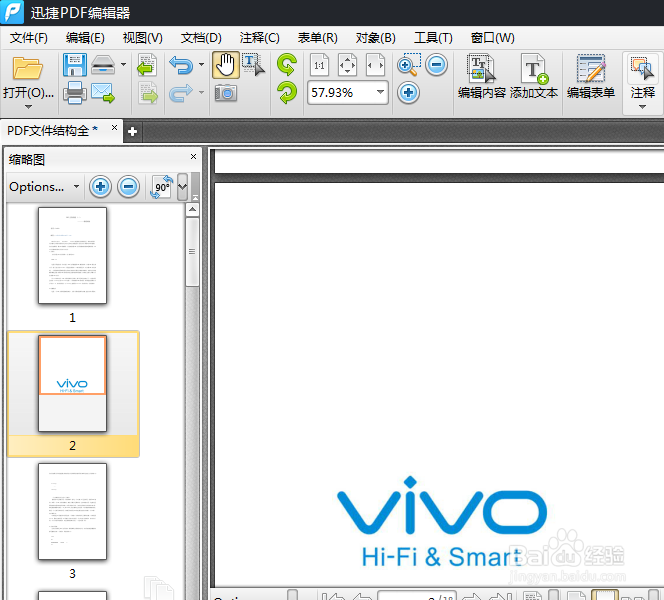664x600 pixels.
Task: Expand the zoom percentage dropdown arrow
Action: click(380, 92)
